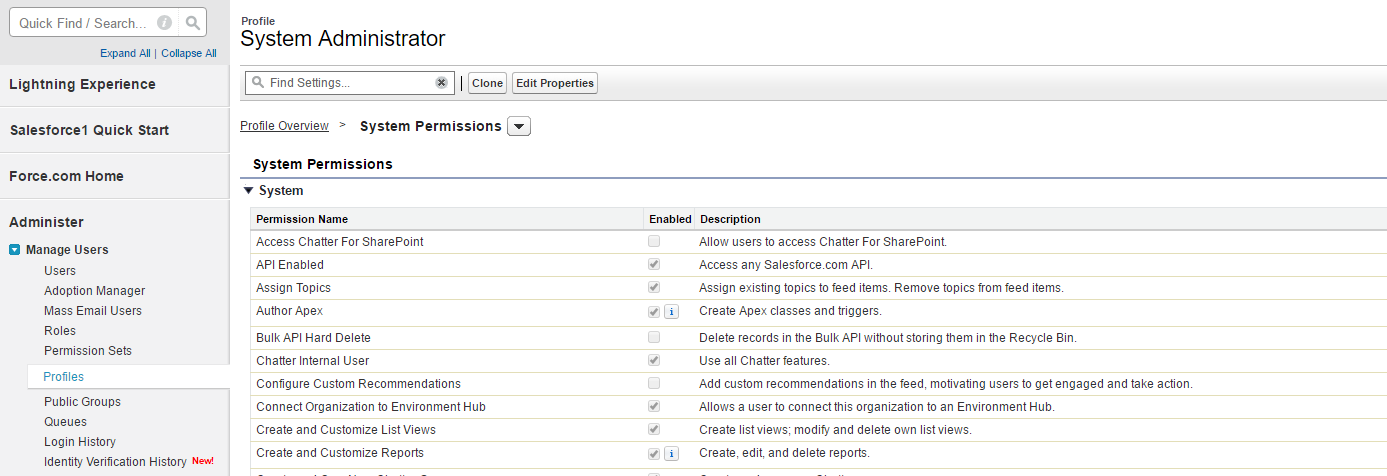Click the Quick Find info icon
1387x476 pixels.
(165, 22)
